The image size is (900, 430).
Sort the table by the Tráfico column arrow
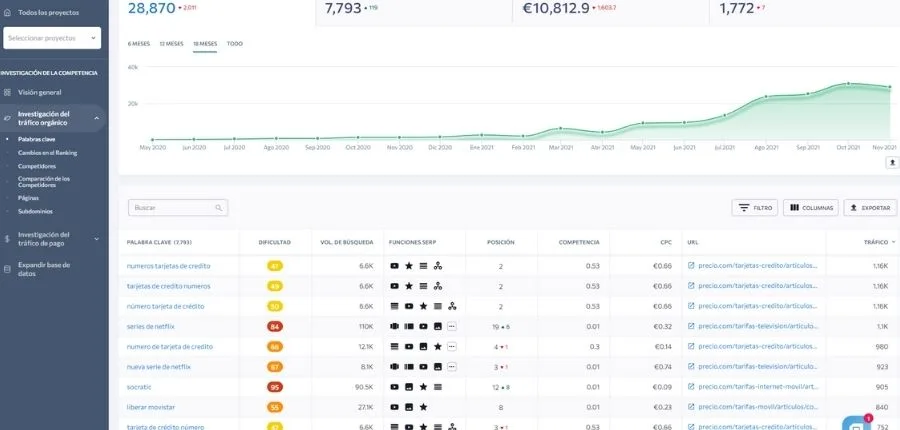[893, 242]
